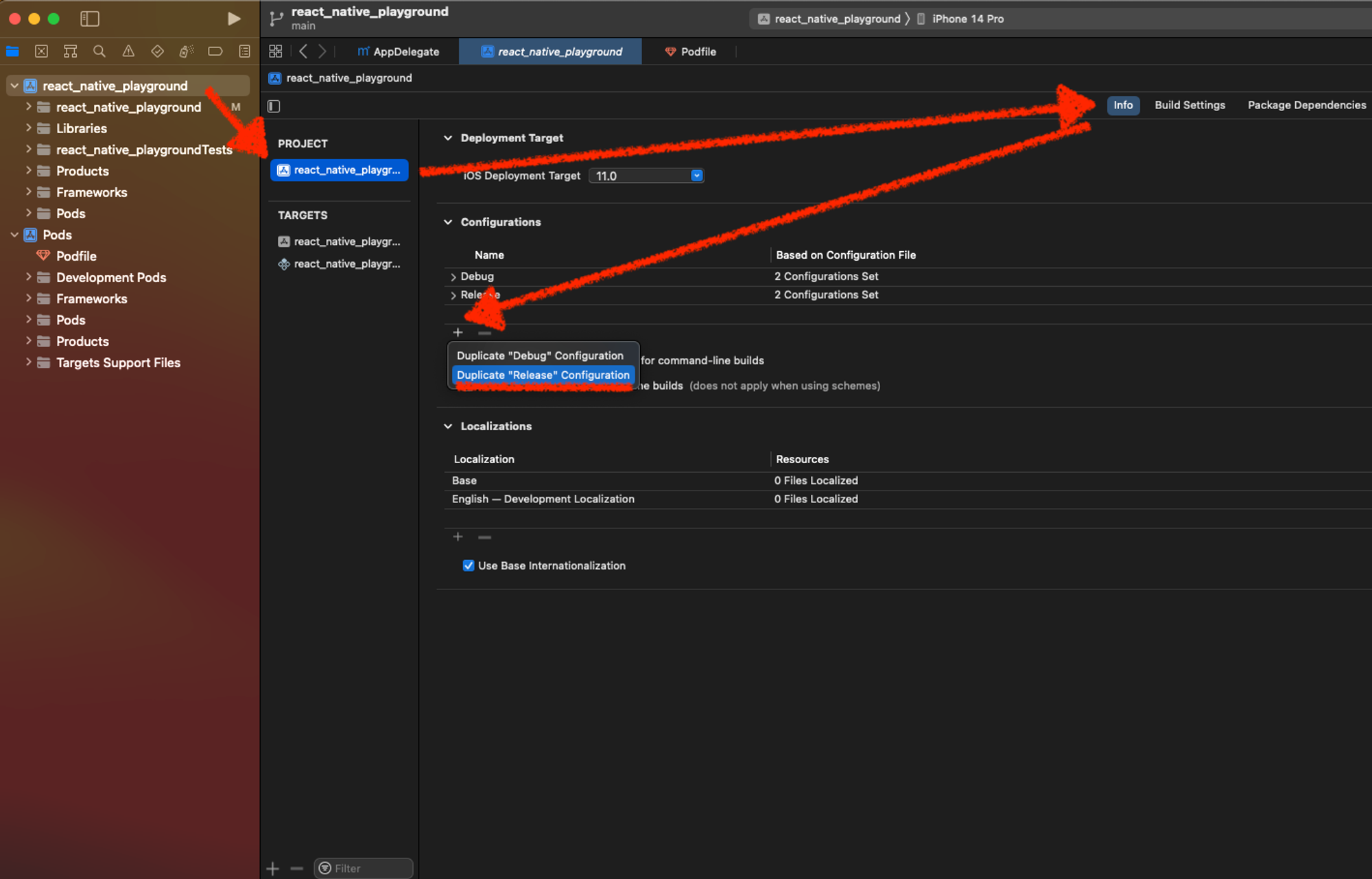
Task: Click the source control branch icon
Action: coord(276,19)
